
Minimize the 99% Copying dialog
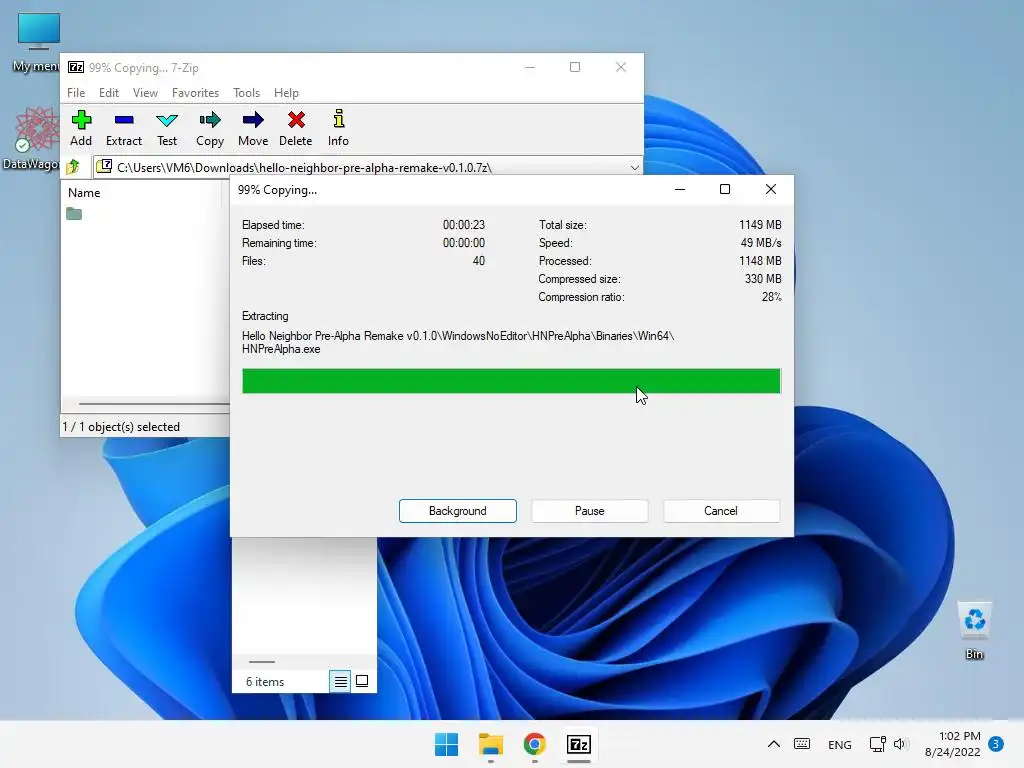(680, 189)
